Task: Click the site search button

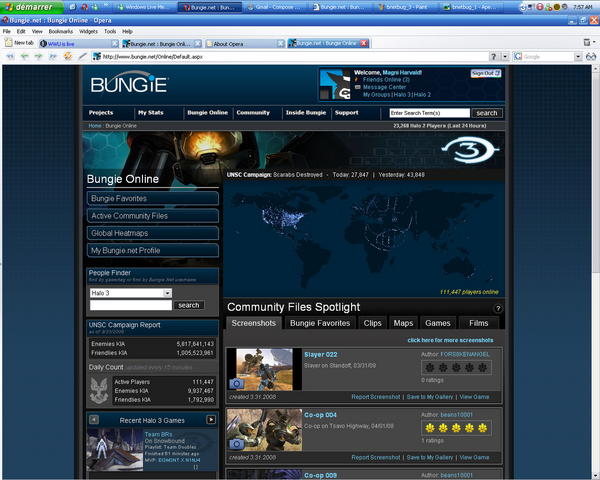Action: coord(487,113)
